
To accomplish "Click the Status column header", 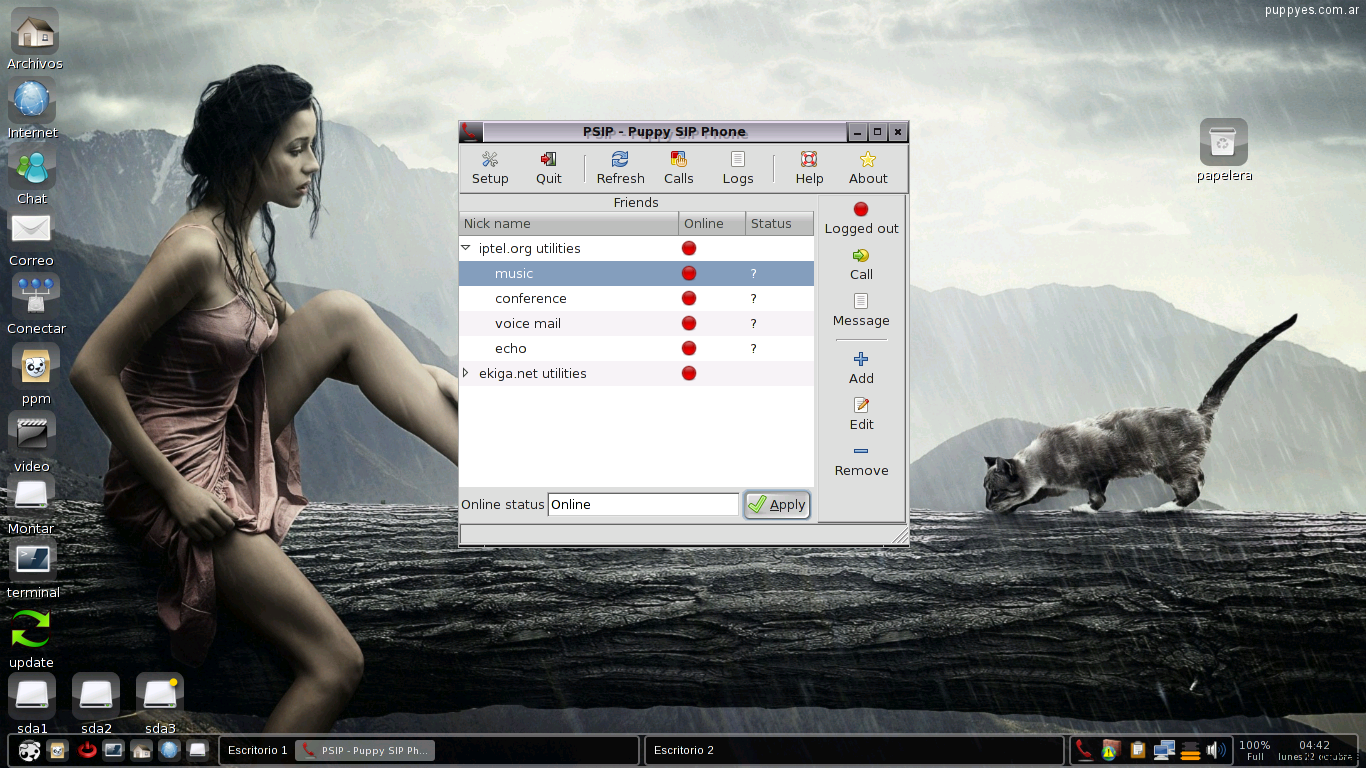I will tap(780, 223).
